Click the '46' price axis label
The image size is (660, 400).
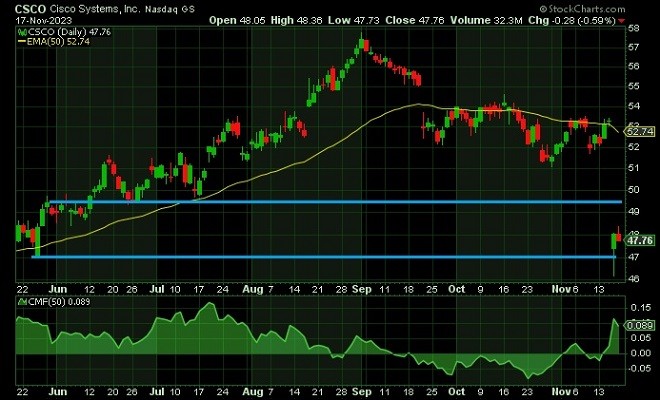click(x=634, y=279)
